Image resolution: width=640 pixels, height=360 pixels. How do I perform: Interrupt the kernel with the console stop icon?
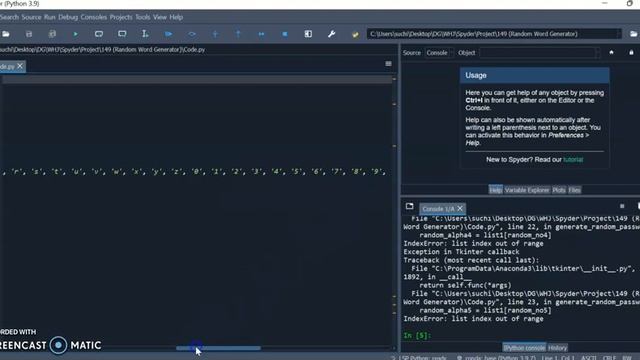pyautogui.click(x=622, y=207)
